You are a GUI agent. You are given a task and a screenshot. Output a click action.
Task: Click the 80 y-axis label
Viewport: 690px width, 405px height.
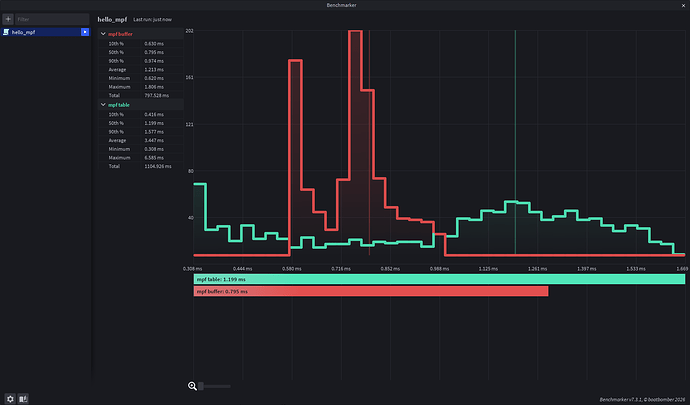coord(191,171)
